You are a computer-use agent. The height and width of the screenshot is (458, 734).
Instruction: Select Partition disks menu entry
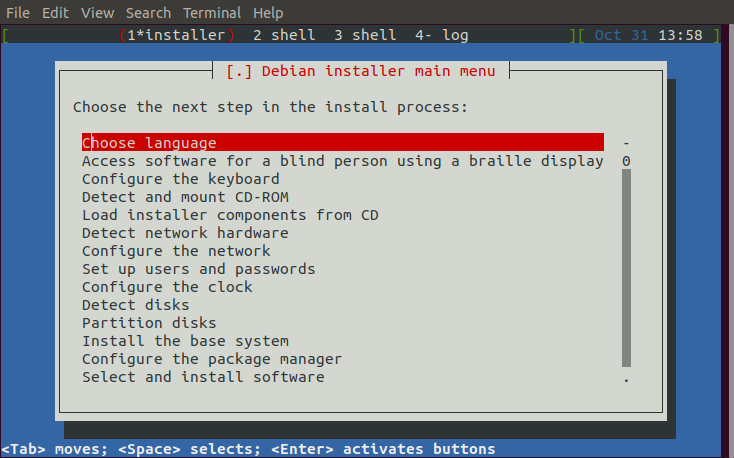click(x=148, y=323)
